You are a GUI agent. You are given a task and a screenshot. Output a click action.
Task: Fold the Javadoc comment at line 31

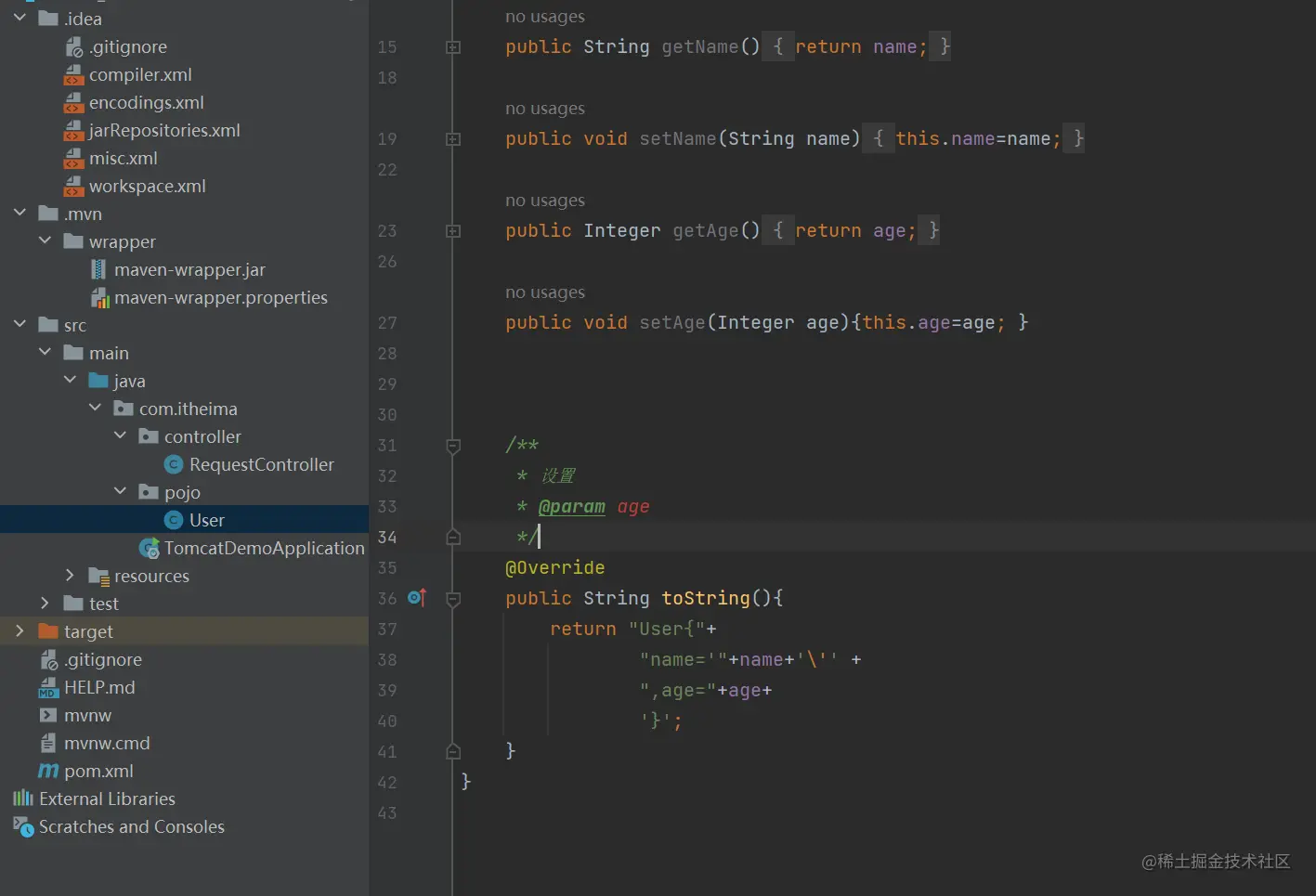[x=453, y=446]
